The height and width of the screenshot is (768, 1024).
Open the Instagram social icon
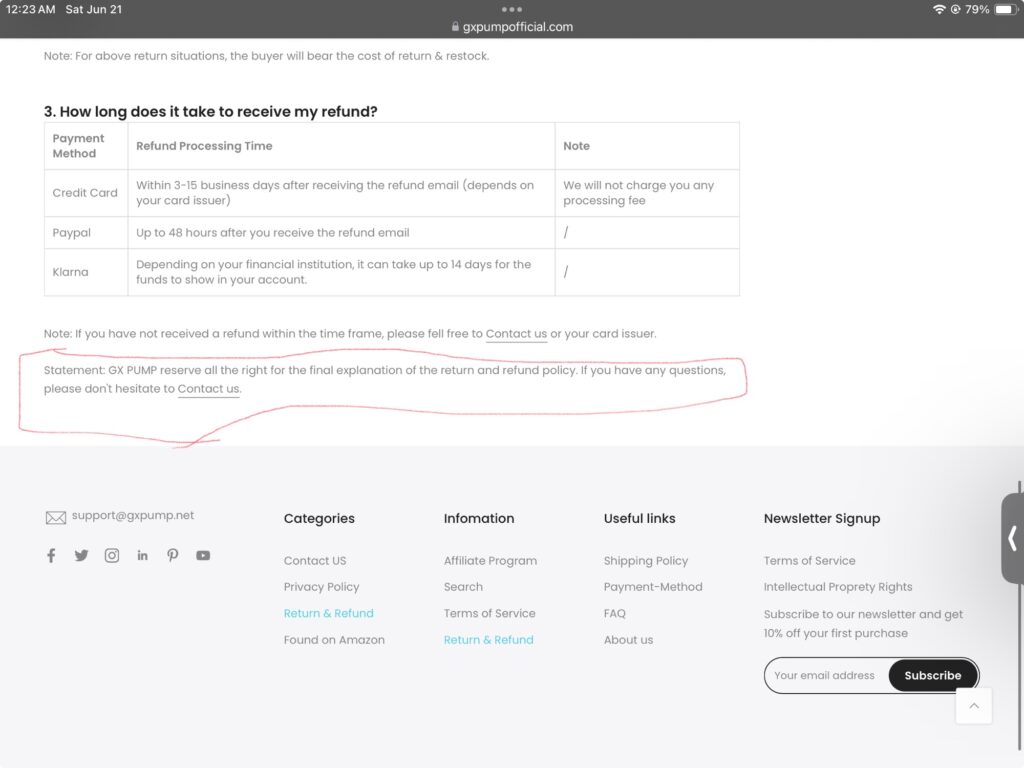tap(112, 556)
